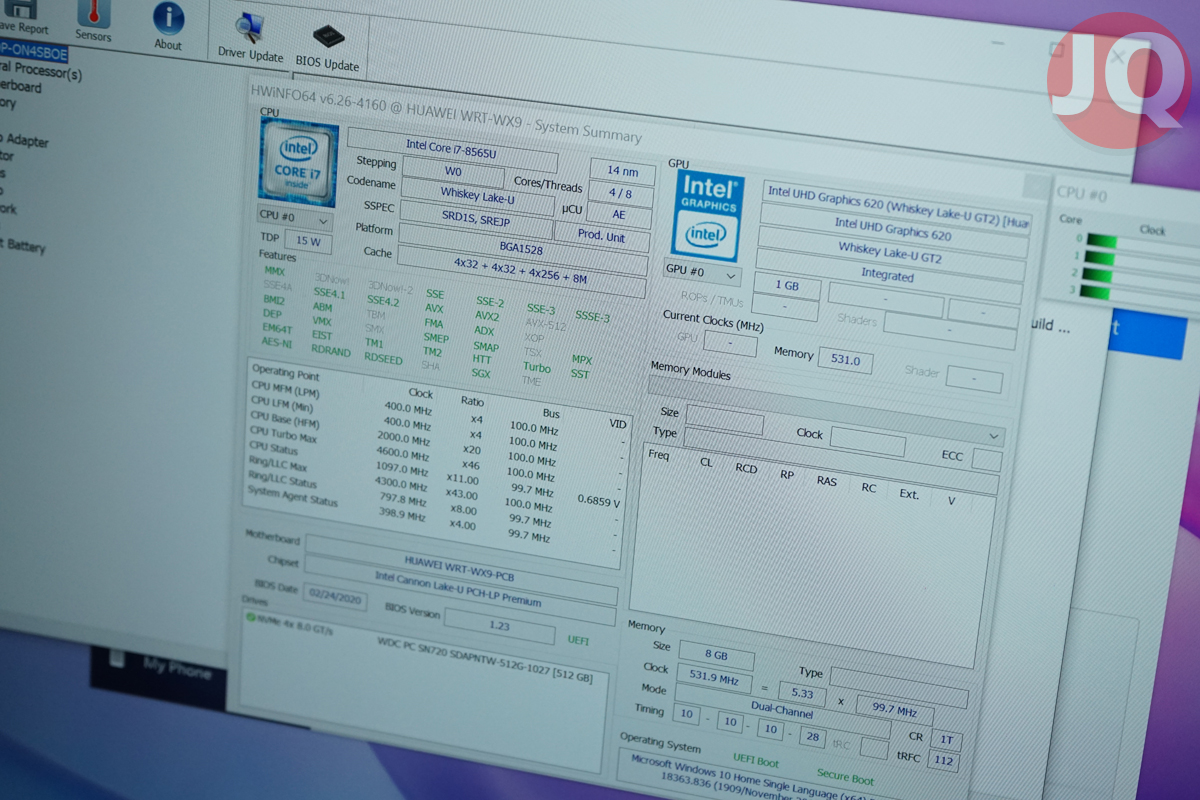
Task: Click the Intel Core i7-8565U name field
Action: point(451,148)
